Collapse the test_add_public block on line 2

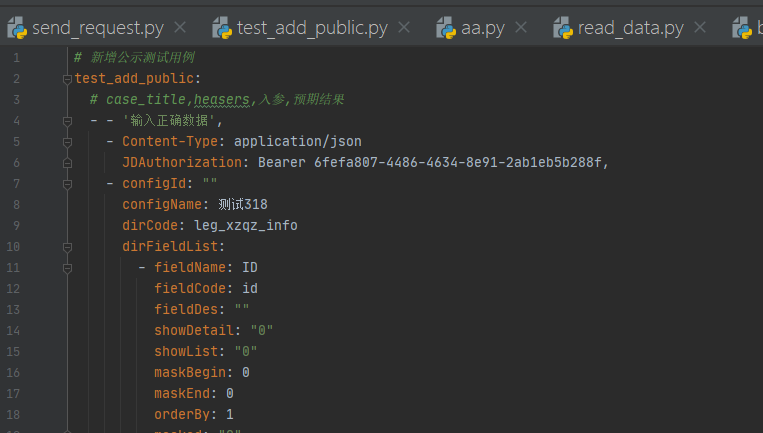coord(67,78)
